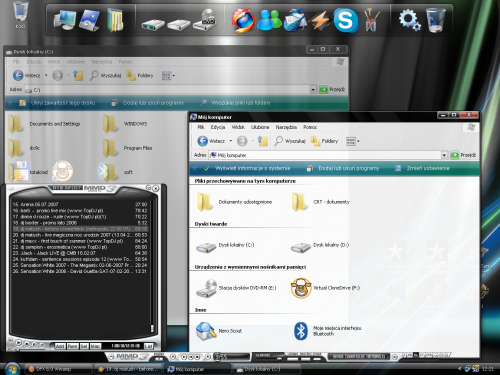Click the play button in Winamp playlist window
500x375 pixels.
coord(19,342)
